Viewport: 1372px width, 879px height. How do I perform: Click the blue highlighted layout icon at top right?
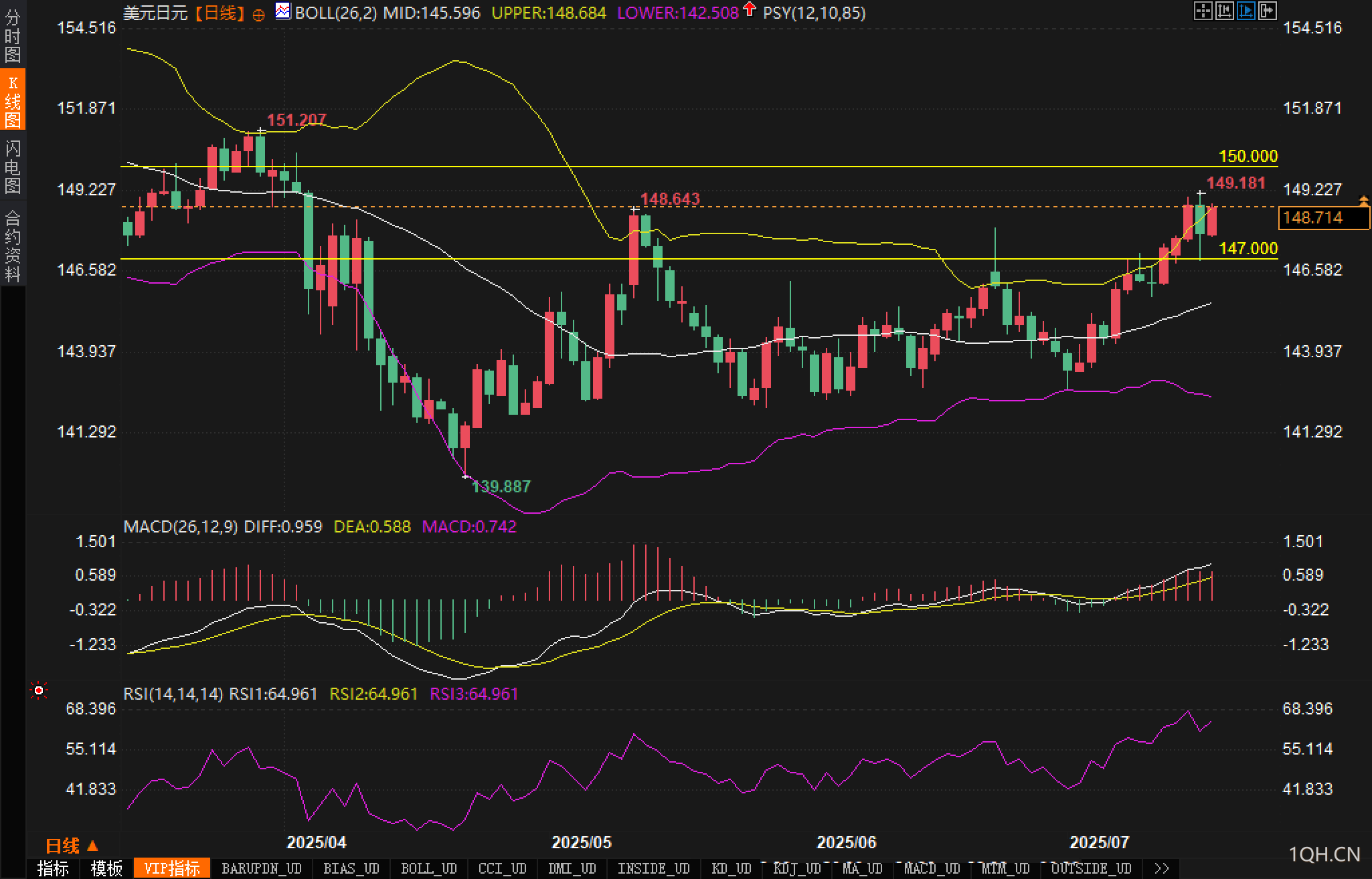point(1246,11)
